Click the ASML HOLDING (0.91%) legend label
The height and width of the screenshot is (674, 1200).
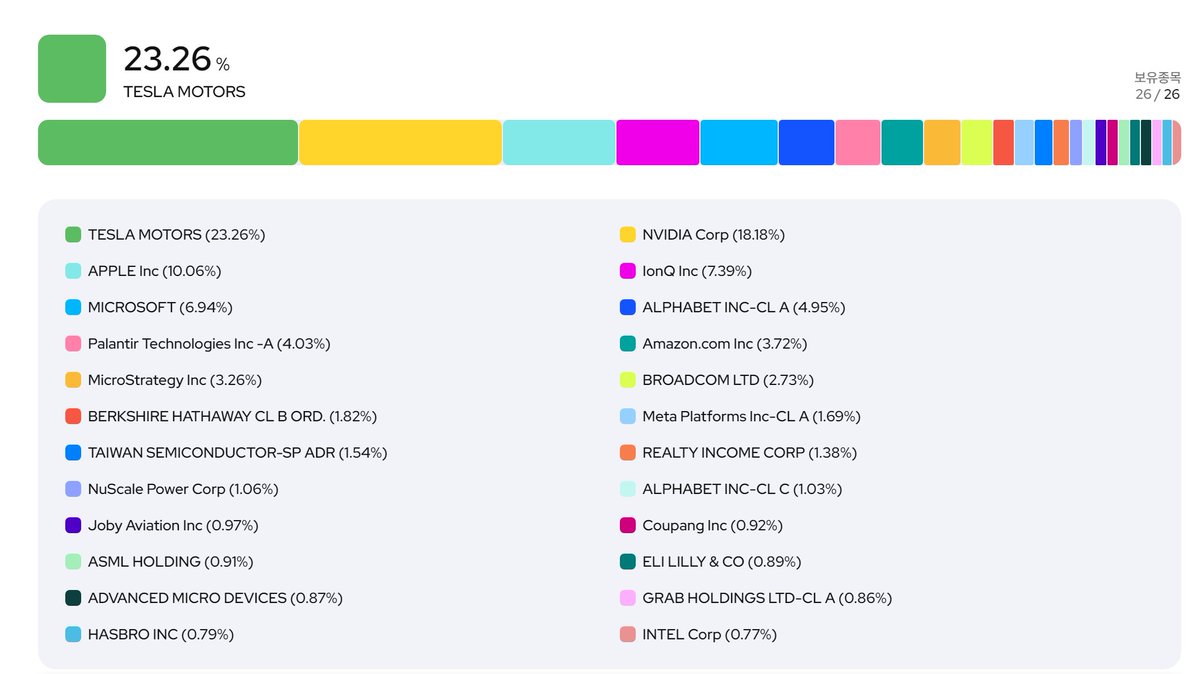[x=171, y=562]
